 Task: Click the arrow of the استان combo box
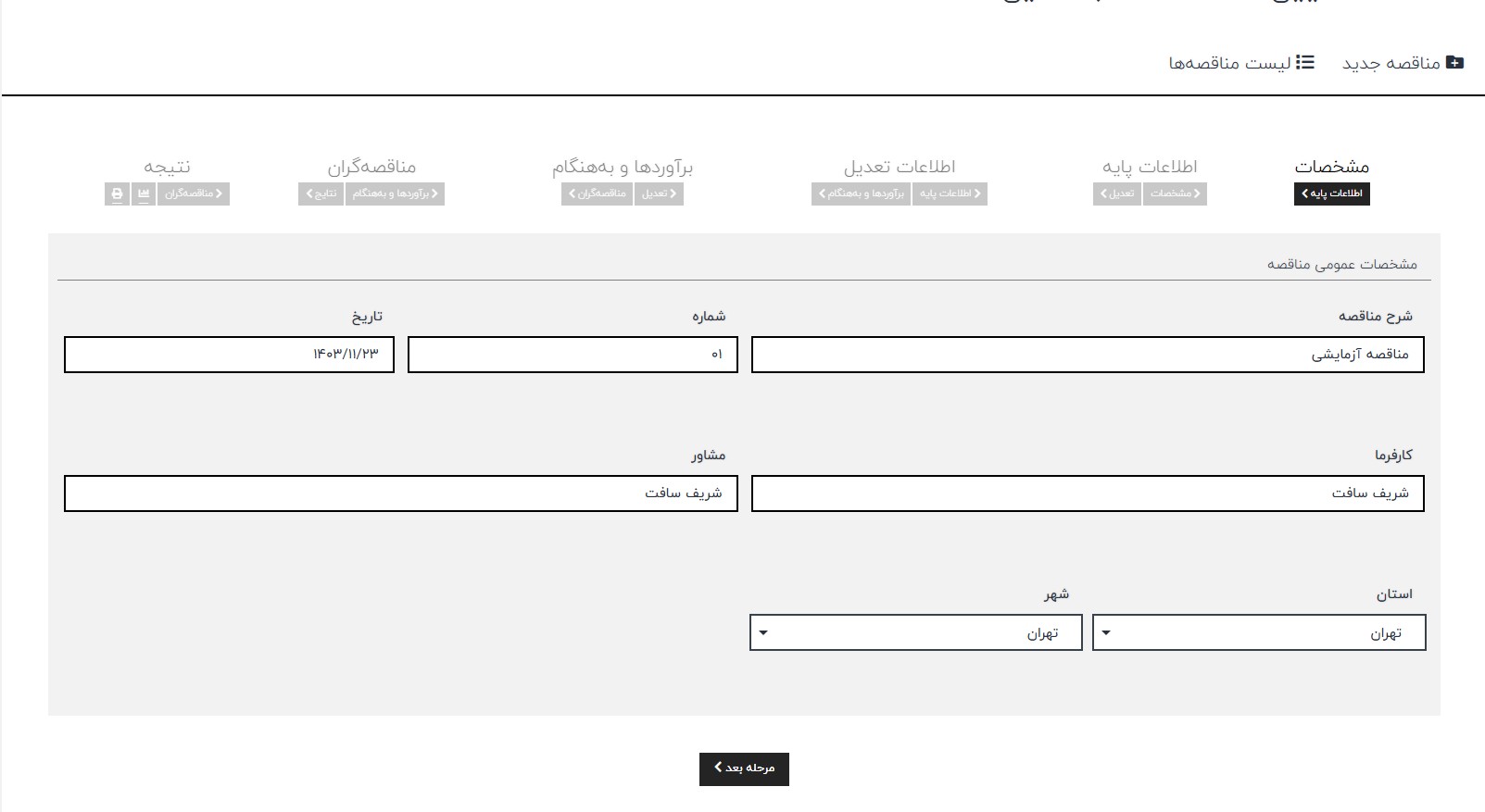(x=1106, y=633)
